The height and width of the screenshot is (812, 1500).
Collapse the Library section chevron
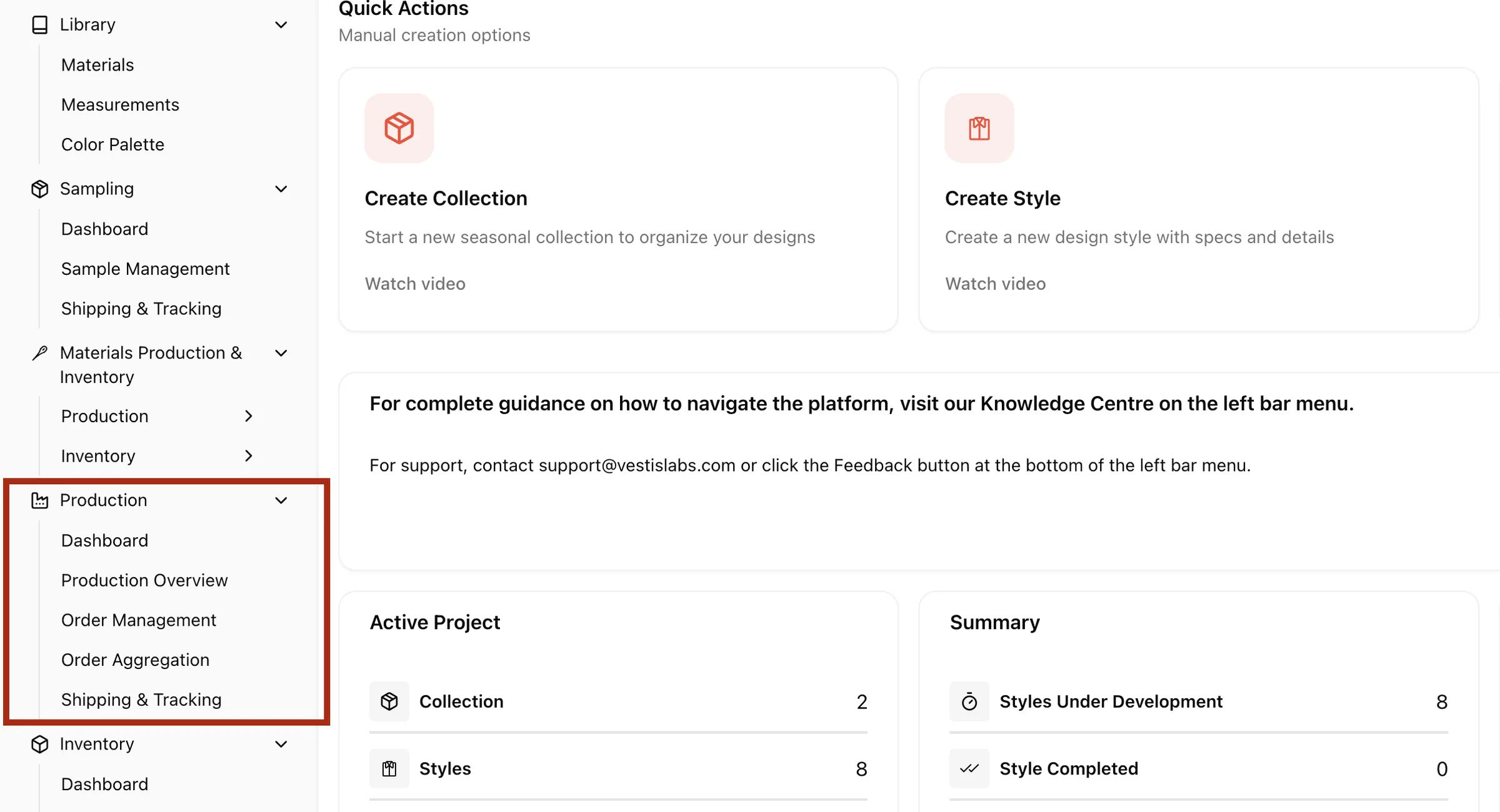click(281, 25)
